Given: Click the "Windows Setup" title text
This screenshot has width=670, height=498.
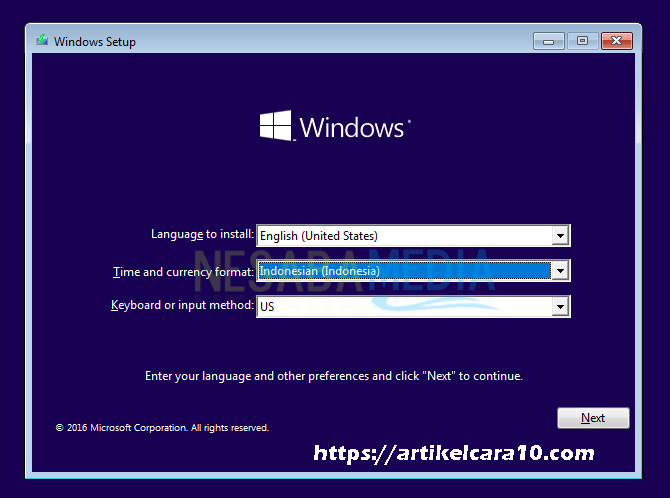Looking at the screenshot, I should (x=95, y=42).
